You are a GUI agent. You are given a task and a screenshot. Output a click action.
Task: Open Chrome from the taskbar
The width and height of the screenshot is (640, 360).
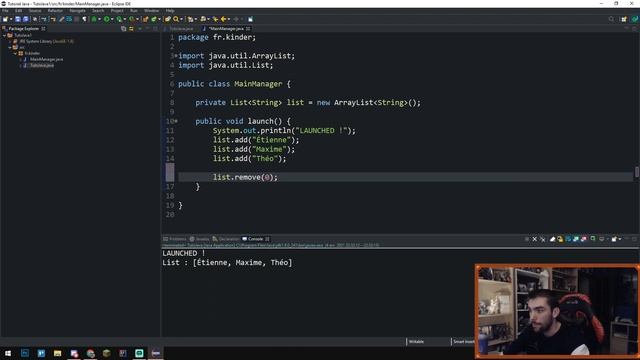click(x=90, y=353)
